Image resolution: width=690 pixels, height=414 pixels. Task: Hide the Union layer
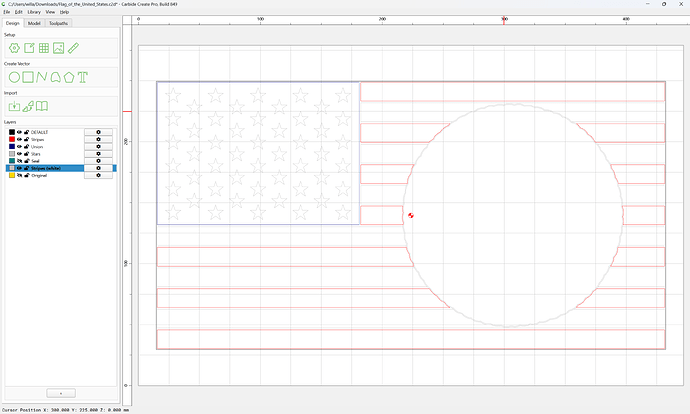19,147
